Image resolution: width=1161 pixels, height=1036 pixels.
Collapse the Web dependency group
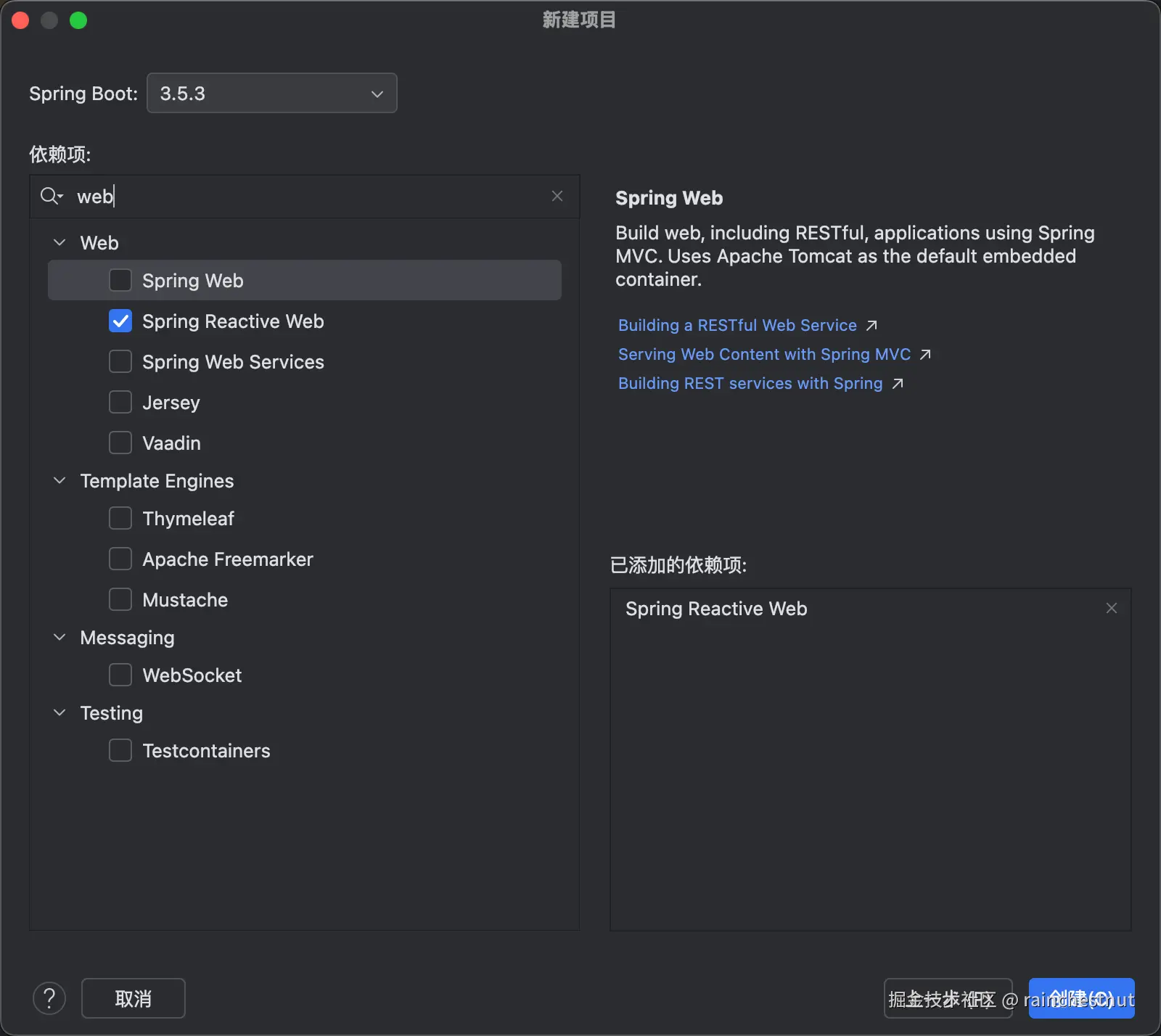(60, 242)
